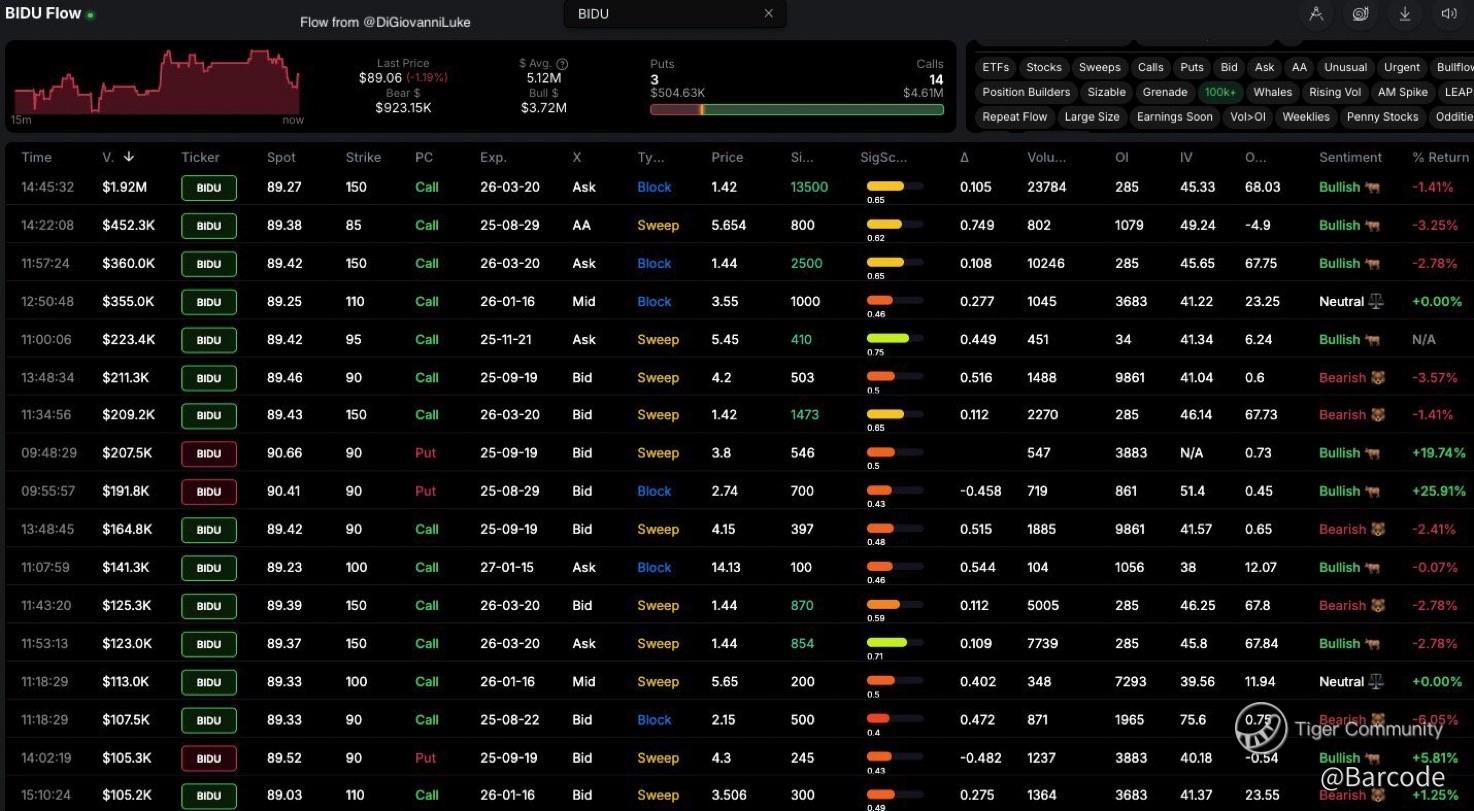Sort by the Strike column header
This screenshot has height=811, width=1474.
[363, 157]
